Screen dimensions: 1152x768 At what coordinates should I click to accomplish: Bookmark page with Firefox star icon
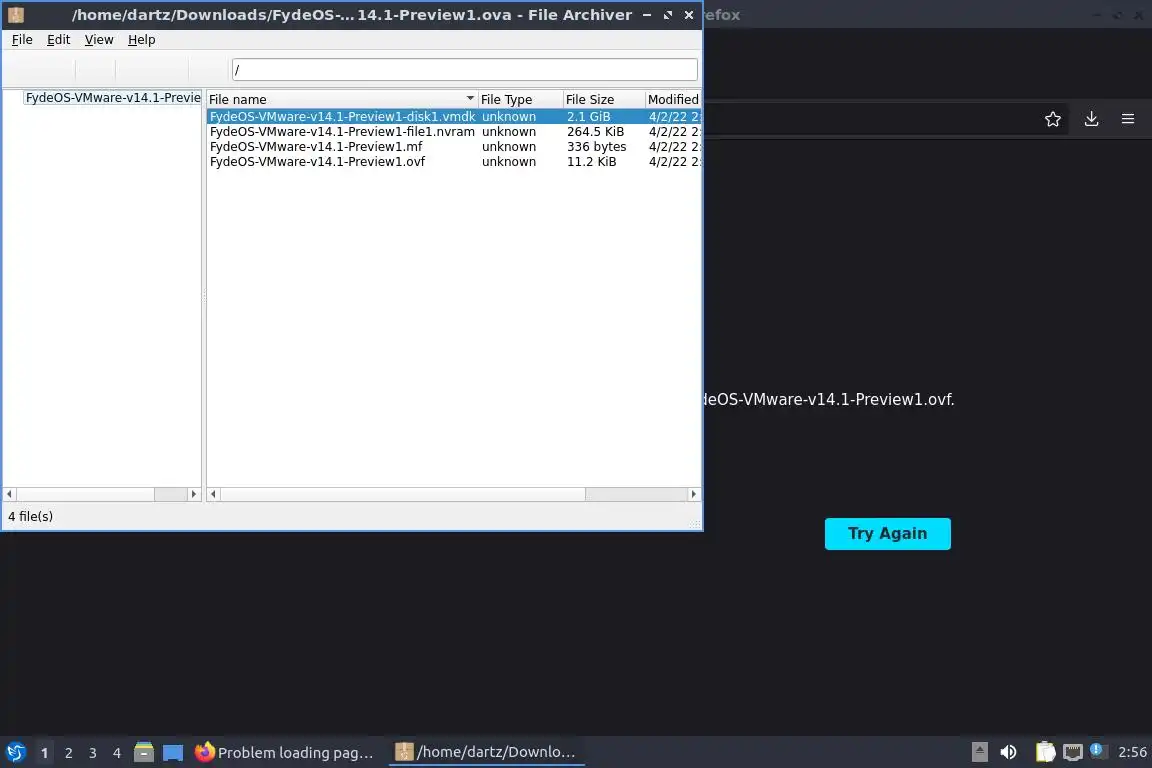tap(1053, 119)
